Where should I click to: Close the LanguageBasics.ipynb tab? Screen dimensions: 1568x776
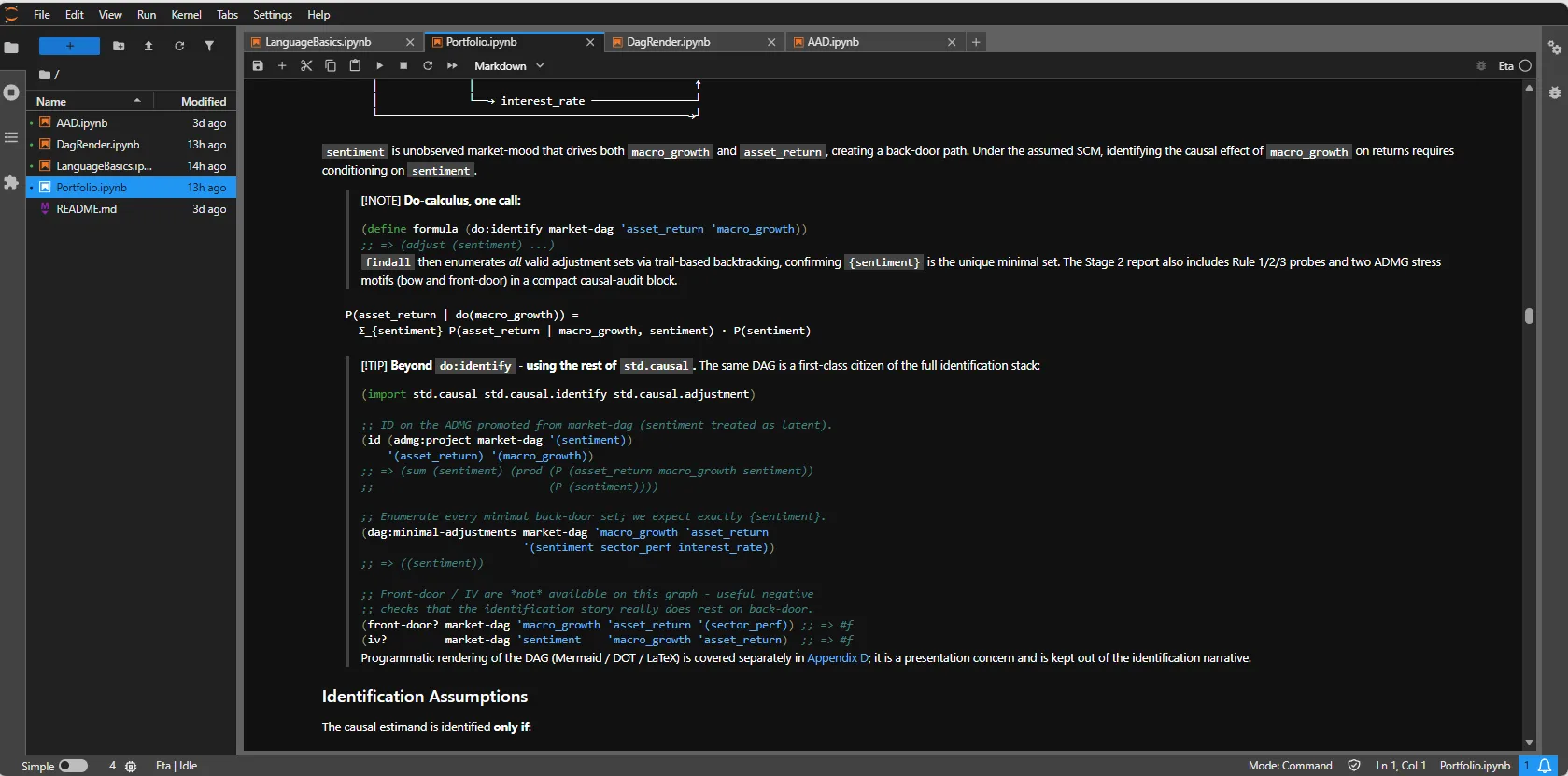coord(410,42)
